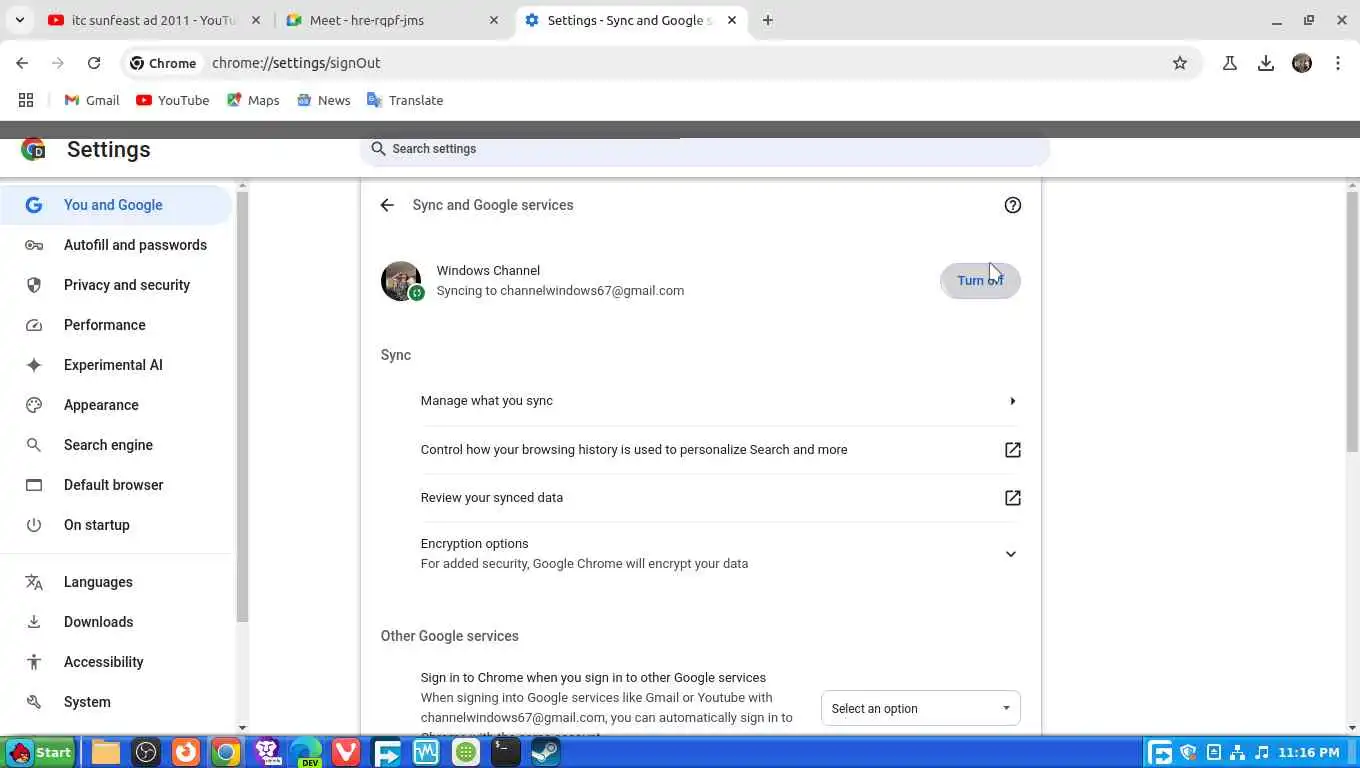The image size is (1360, 768).
Task: Reload the current page
Action: pyautogui.click(x=93, y=63)
